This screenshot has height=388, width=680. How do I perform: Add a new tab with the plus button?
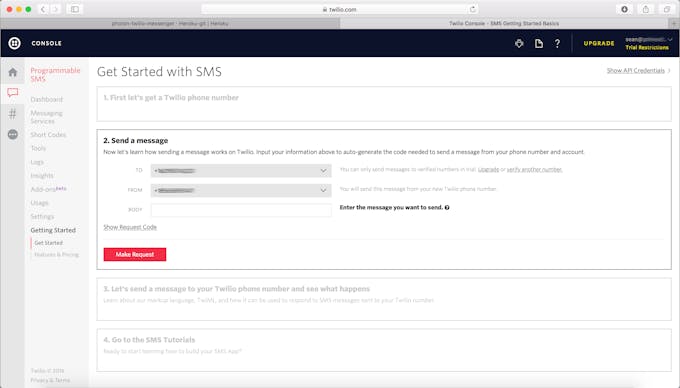(x=674, y=23)
